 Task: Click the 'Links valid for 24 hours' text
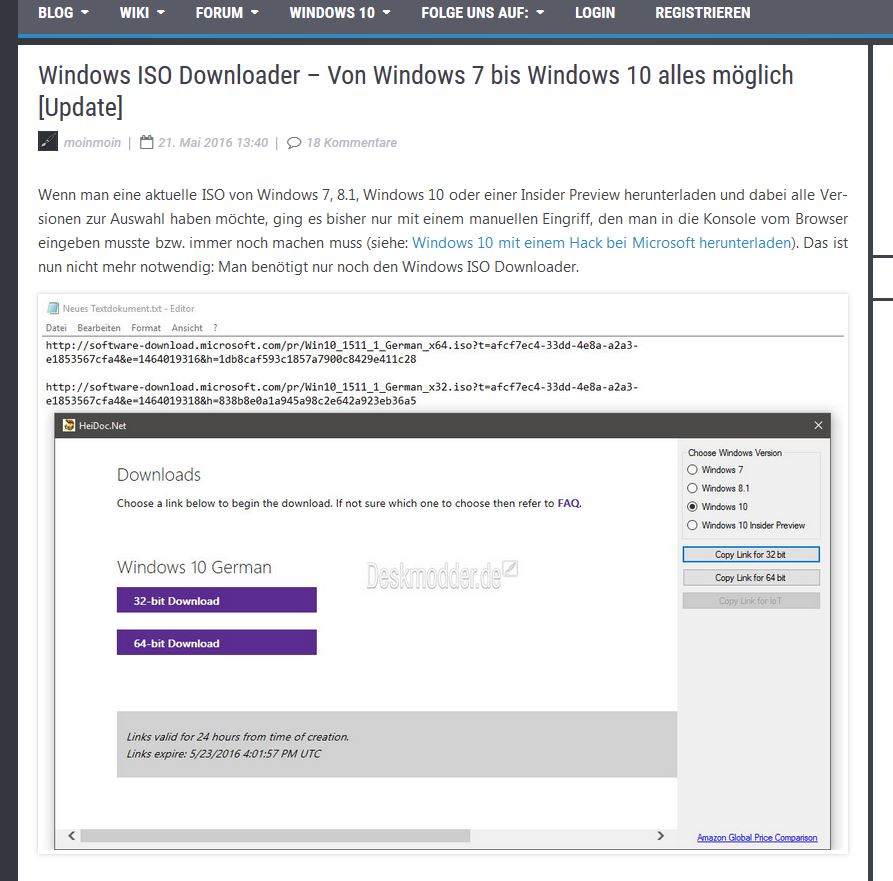pyautogui.click(x=237, y=737)
